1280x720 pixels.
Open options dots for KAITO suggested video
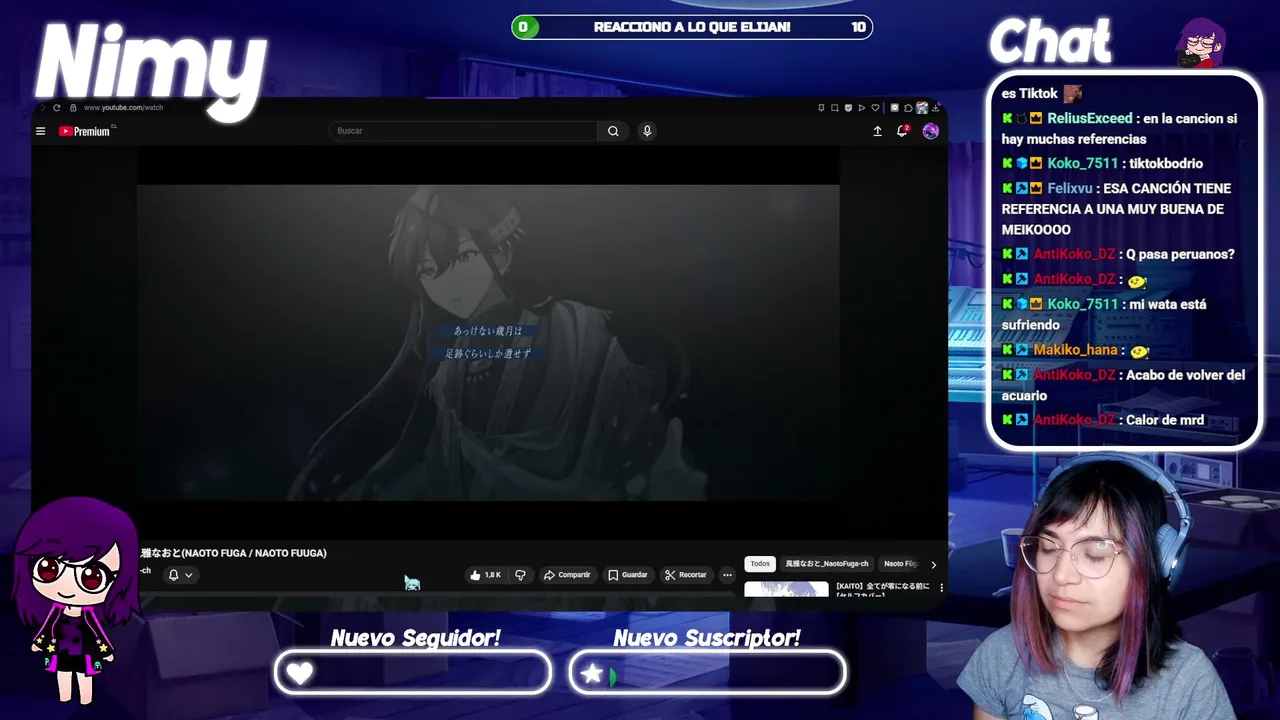[941, 587]
